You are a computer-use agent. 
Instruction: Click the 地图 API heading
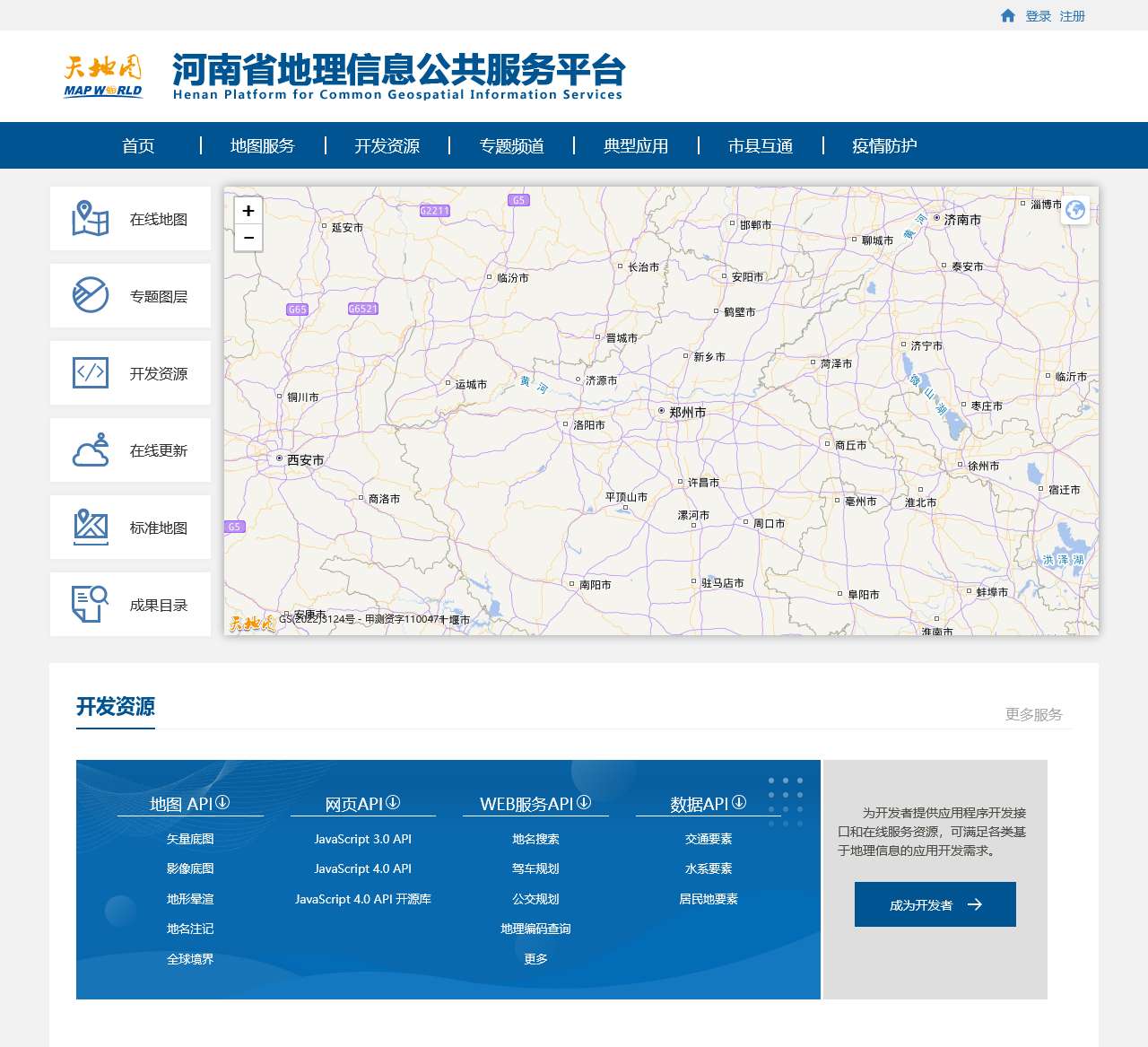181,804
